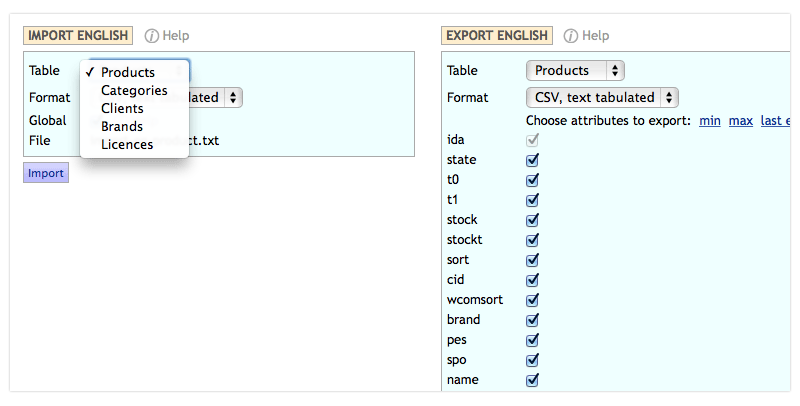Uncheck the name attribute checkbox
Screen dimensions: 800x406
(532, 380)
